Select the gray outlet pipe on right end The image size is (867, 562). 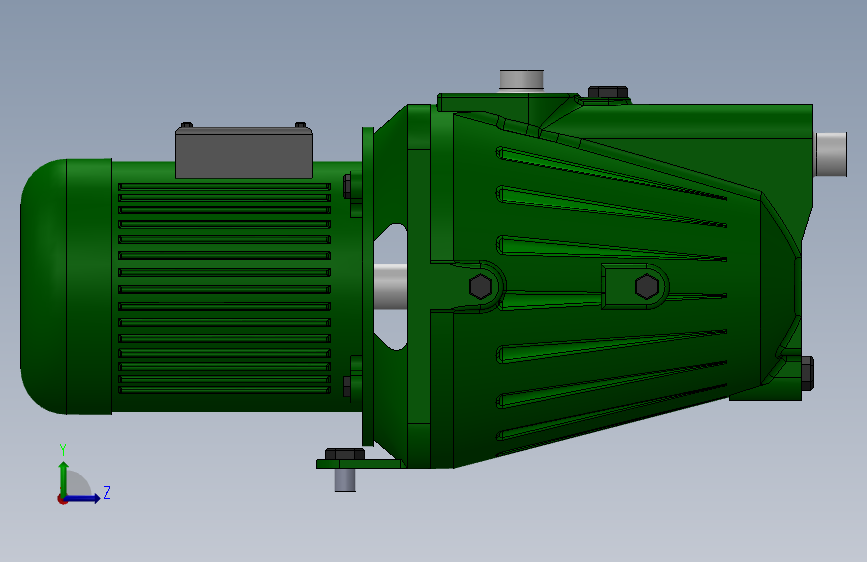point(831,154)
